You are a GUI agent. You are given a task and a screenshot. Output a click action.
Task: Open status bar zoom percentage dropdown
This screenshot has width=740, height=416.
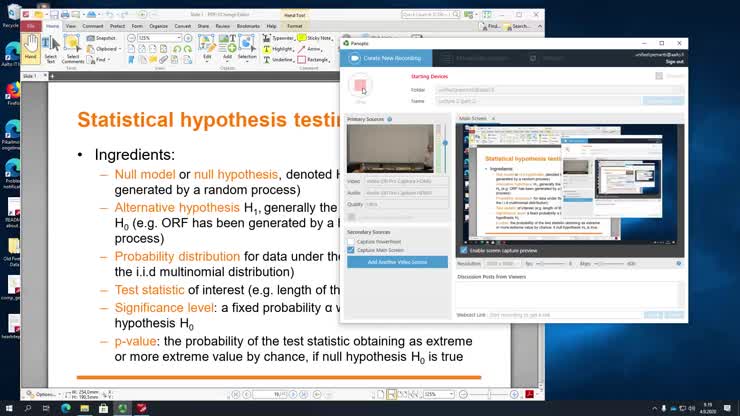[x=451, y=394]
